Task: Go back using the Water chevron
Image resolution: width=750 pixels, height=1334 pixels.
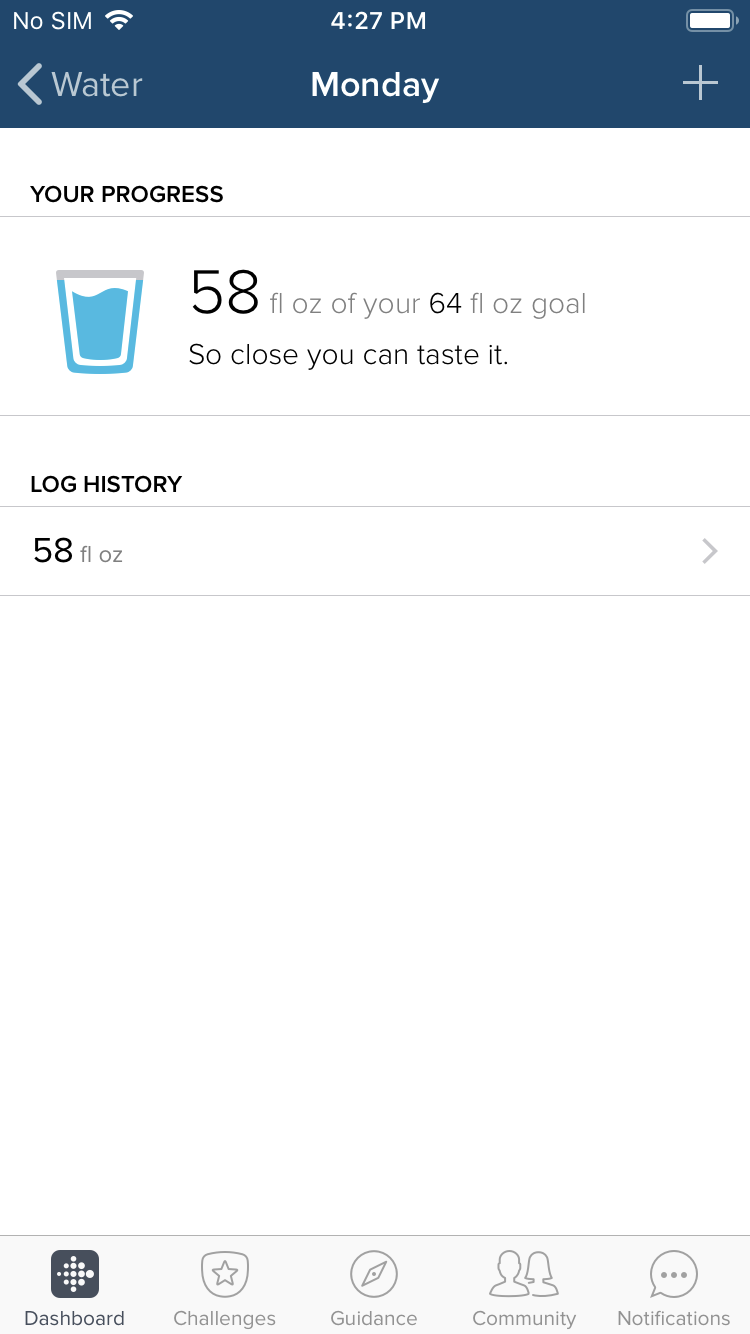Action: 31,84
